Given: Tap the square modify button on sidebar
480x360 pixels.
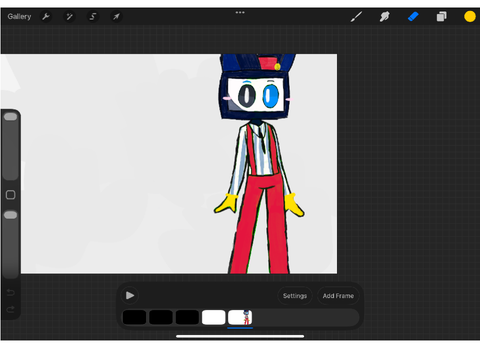Looking at the screenshot, I should [x=10, y=195].
